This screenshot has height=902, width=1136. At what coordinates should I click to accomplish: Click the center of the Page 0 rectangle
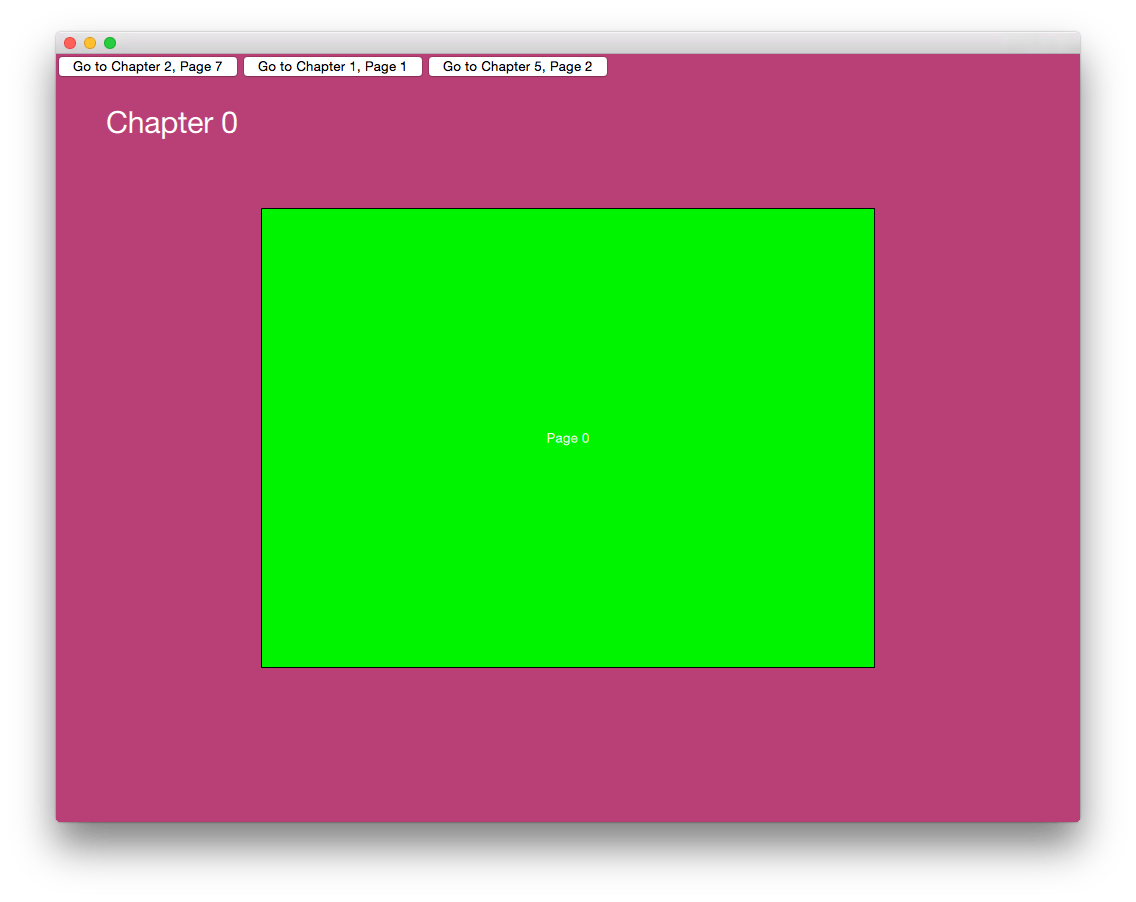point(568,438)
